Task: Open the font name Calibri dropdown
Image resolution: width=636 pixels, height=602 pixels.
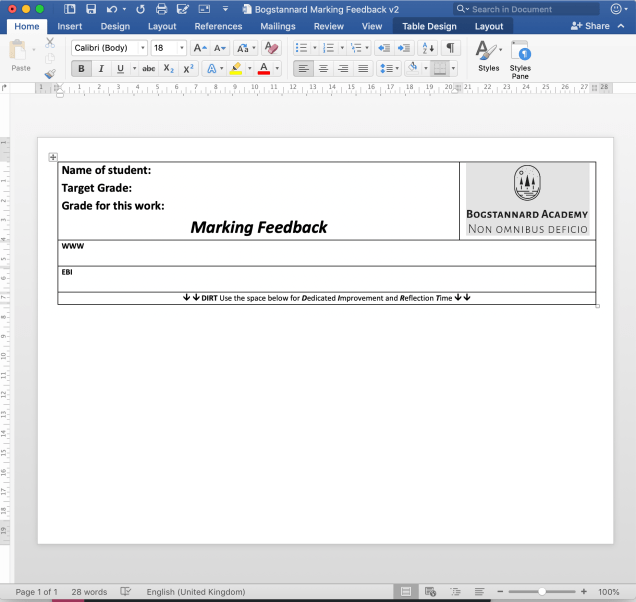Action: pyautogui.click(x=142, y=48)
